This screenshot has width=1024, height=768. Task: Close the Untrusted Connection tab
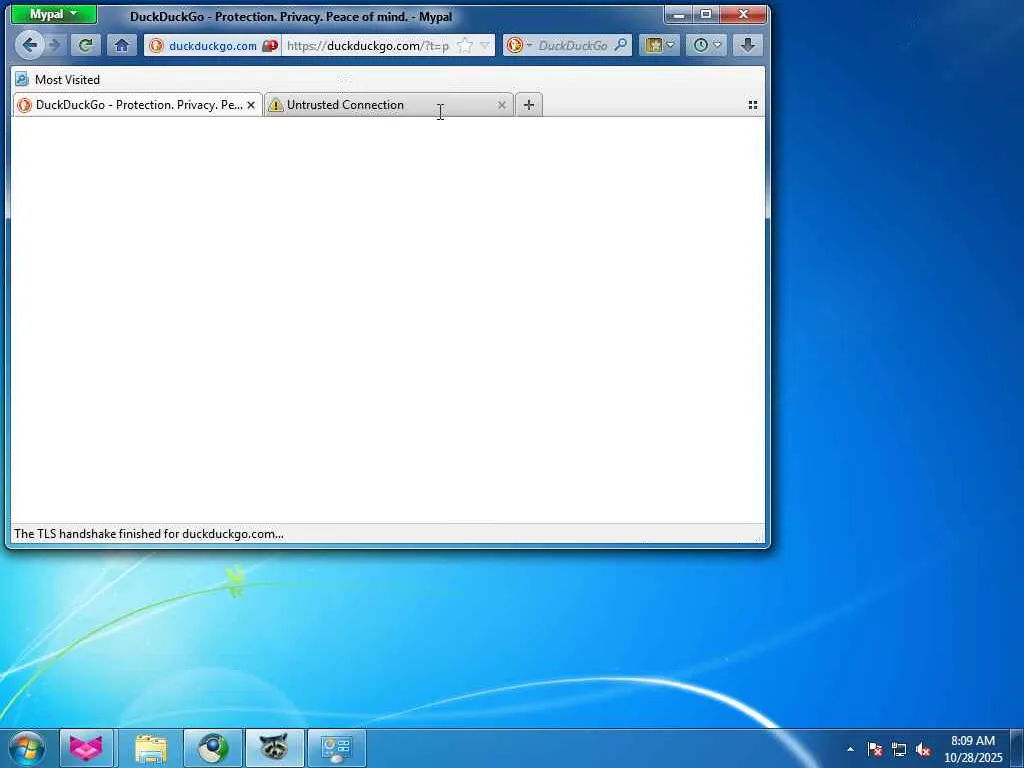pyautogui.click(x=502, y=105)
